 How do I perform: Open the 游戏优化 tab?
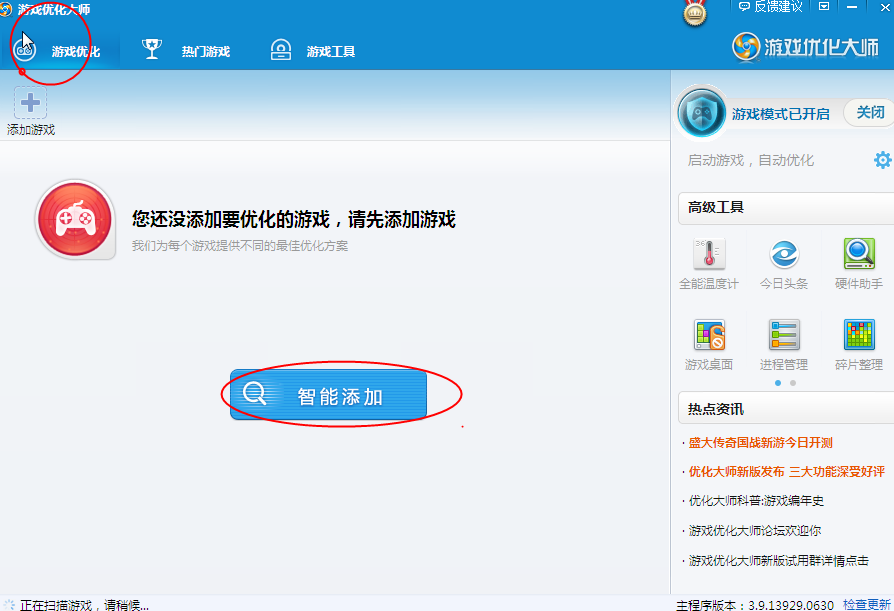tap(60, 51)
